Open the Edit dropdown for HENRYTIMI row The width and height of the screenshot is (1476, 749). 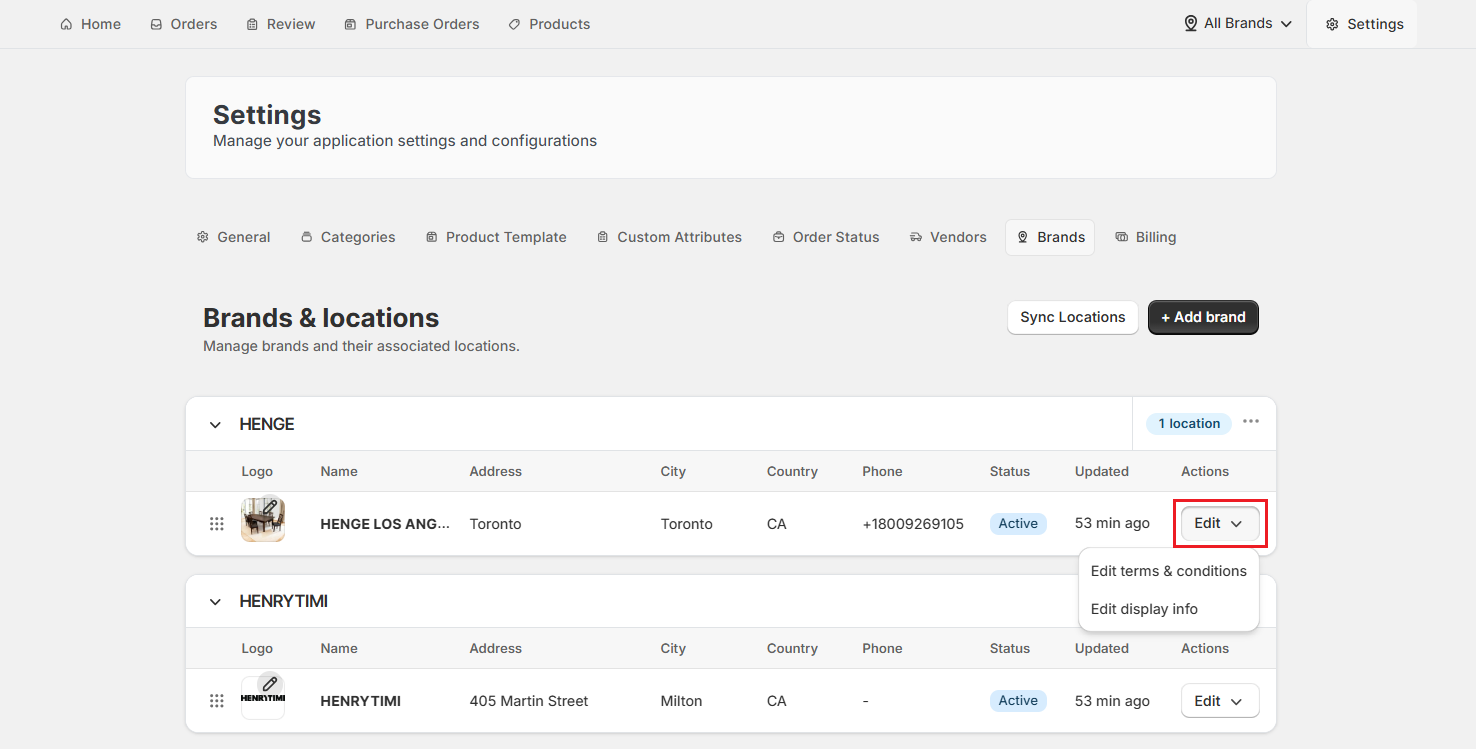1220,701
